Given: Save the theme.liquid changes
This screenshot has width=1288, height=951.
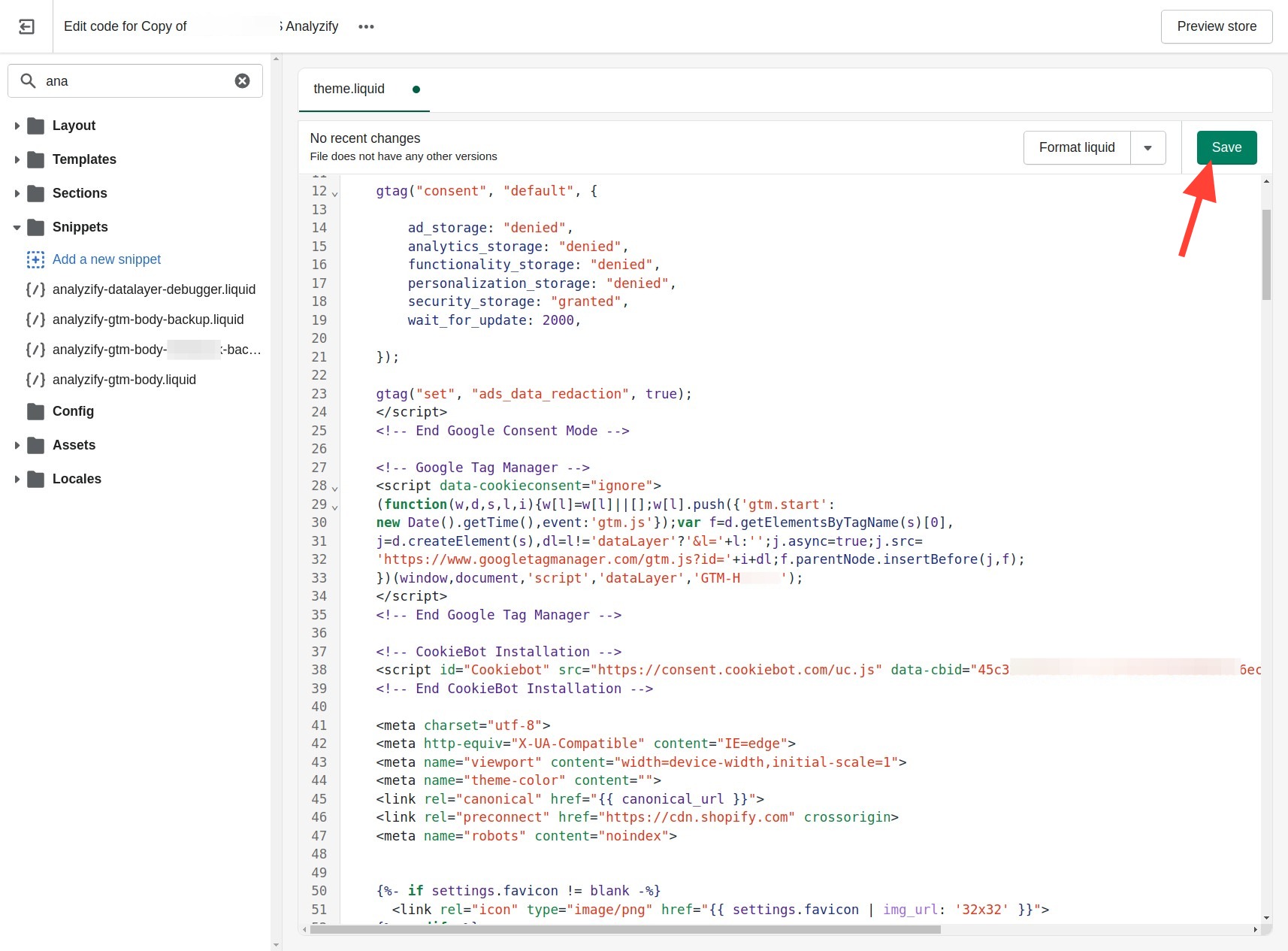Looking at the screenshot, I should 1226,147.
